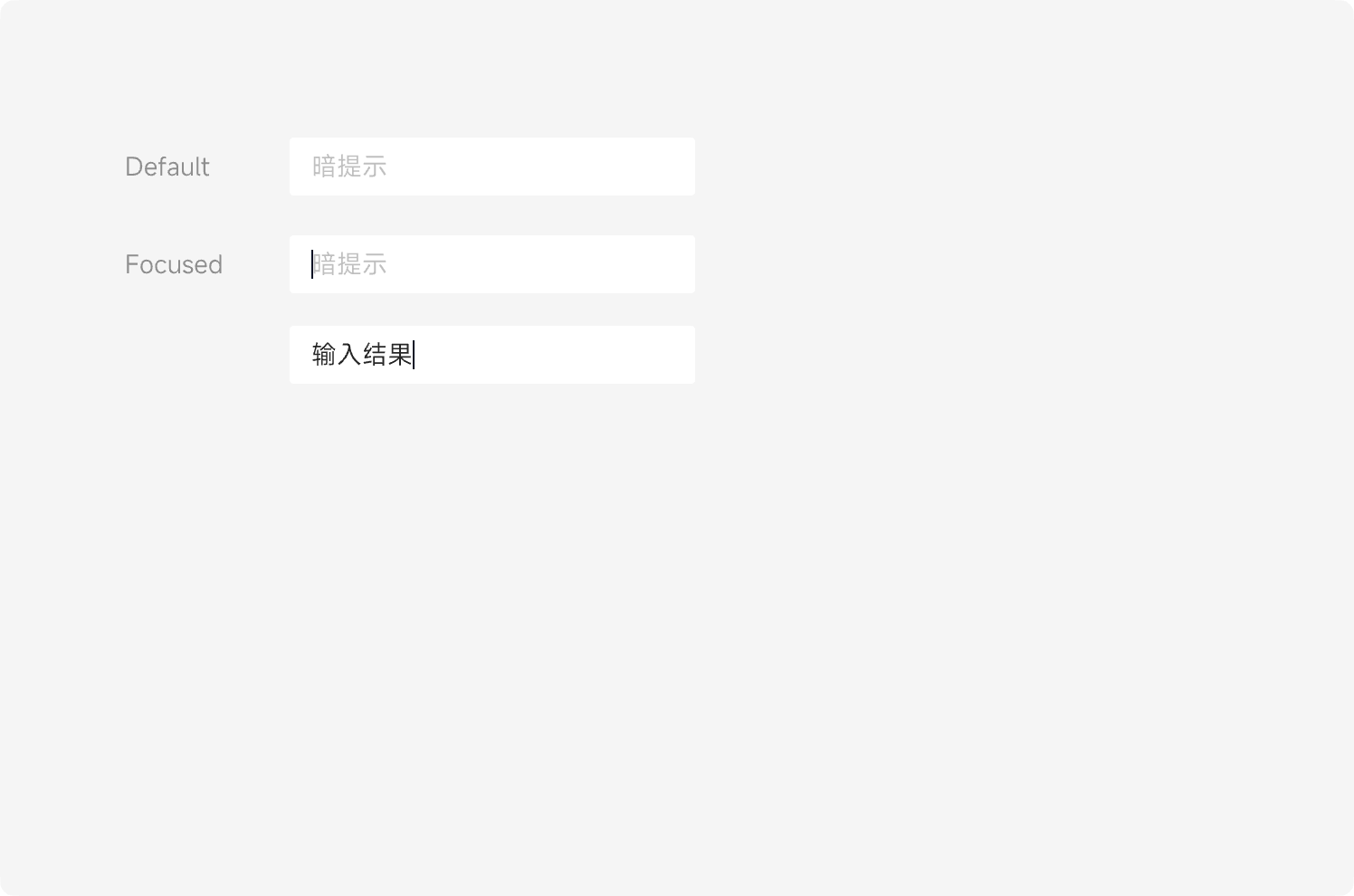Click "暗提示" placeholder in the Default field
The width and height of the screenshot is (1354, 896).
point(349,167)
